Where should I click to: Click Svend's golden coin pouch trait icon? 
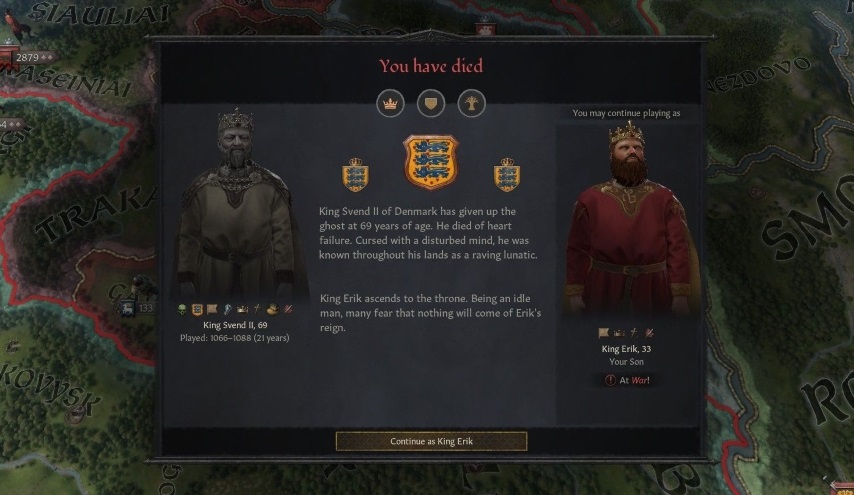(272, 309)
